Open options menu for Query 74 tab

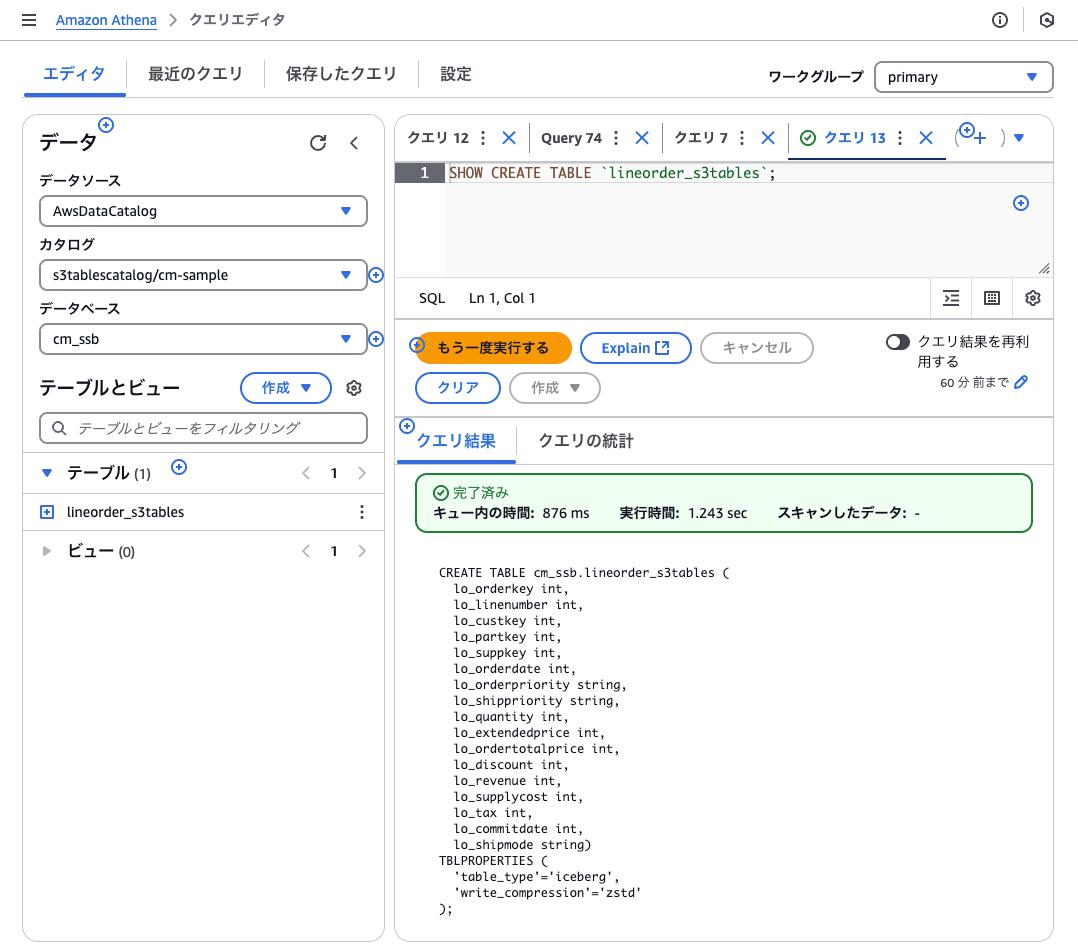[x=616, y=138]
